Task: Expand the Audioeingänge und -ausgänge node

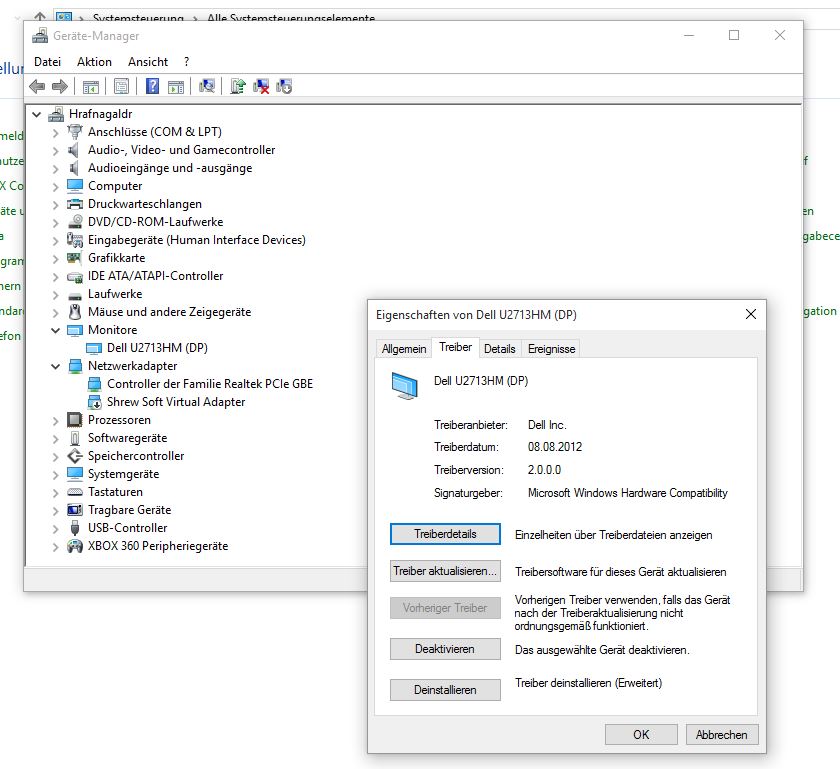Action: point(56,168)
